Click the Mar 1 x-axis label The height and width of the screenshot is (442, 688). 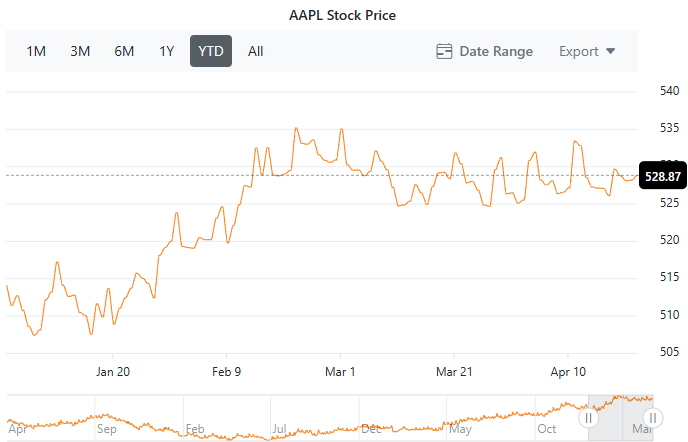coord(341,372)
